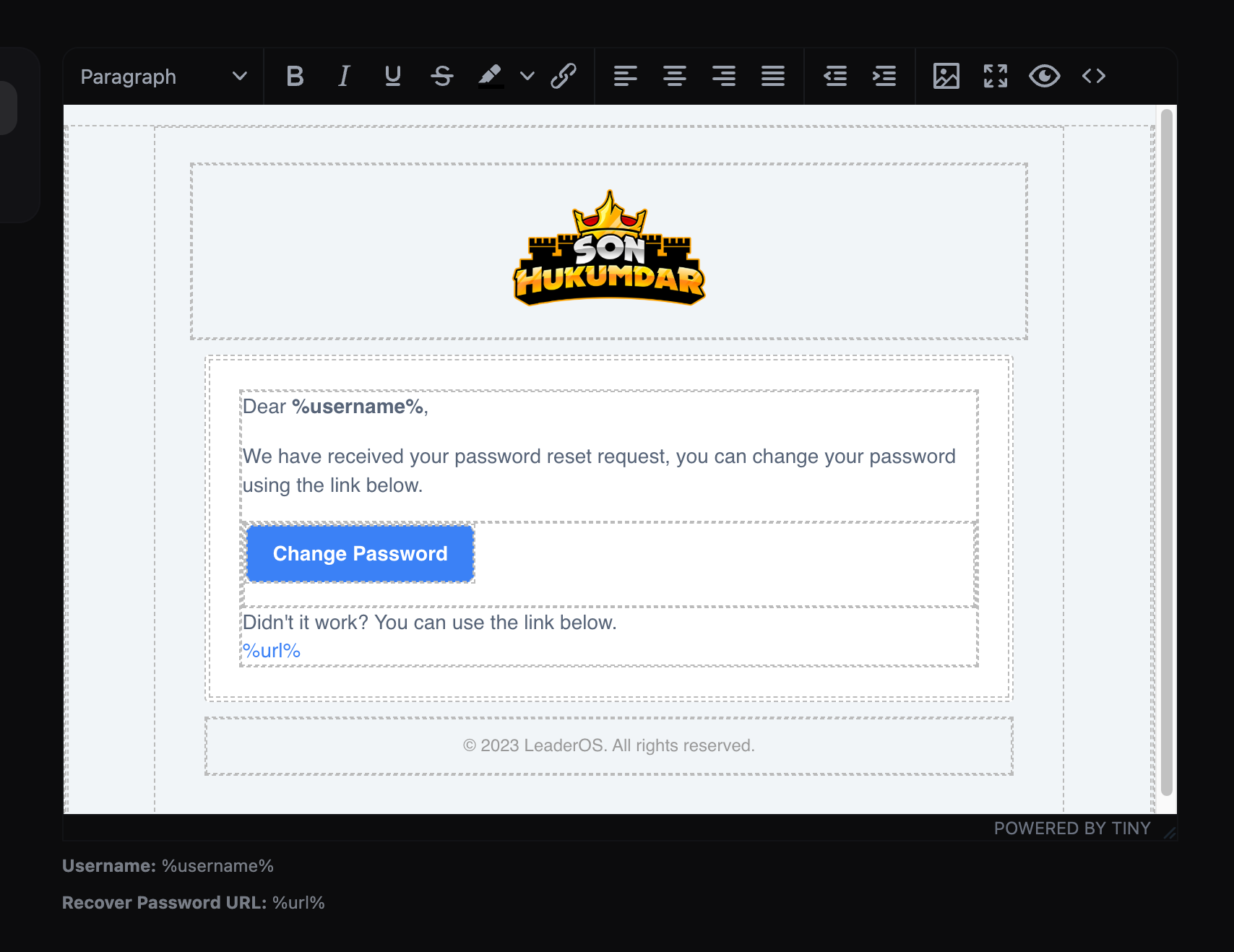Justify the text

[773, 76]
